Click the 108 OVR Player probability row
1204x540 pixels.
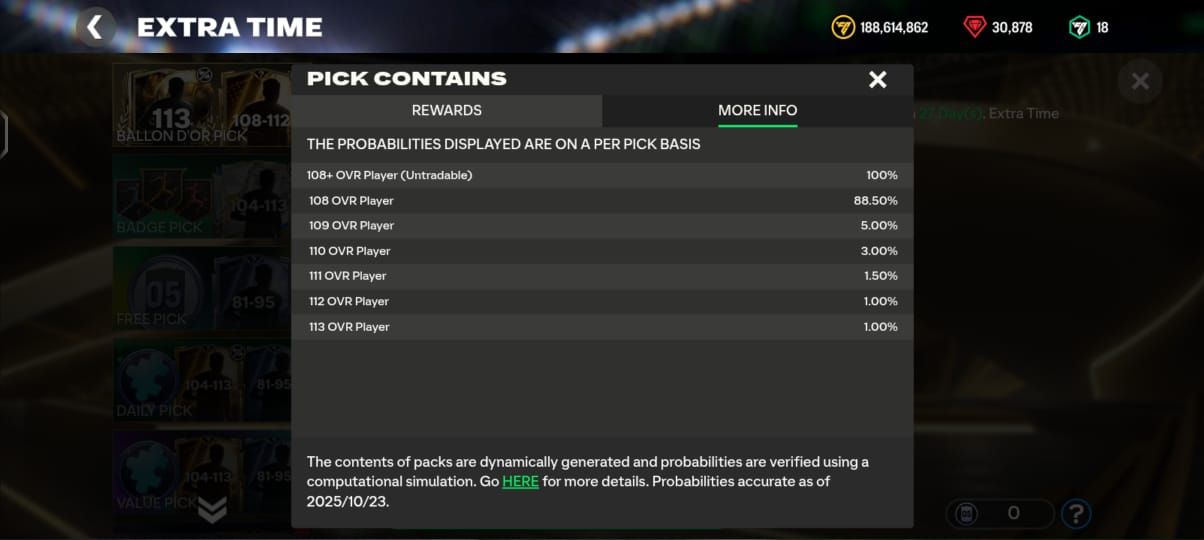pyautogui.click(x=602, y=201)
